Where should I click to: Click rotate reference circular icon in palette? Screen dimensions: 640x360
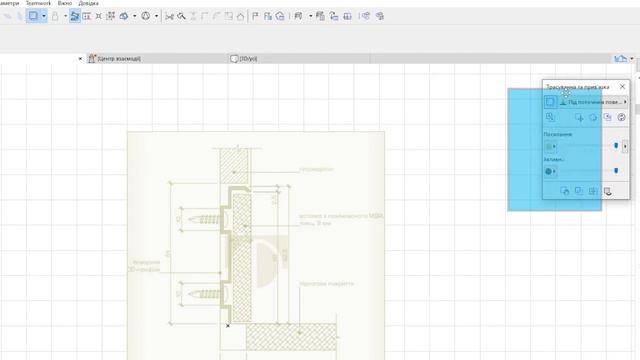point(593,118)
